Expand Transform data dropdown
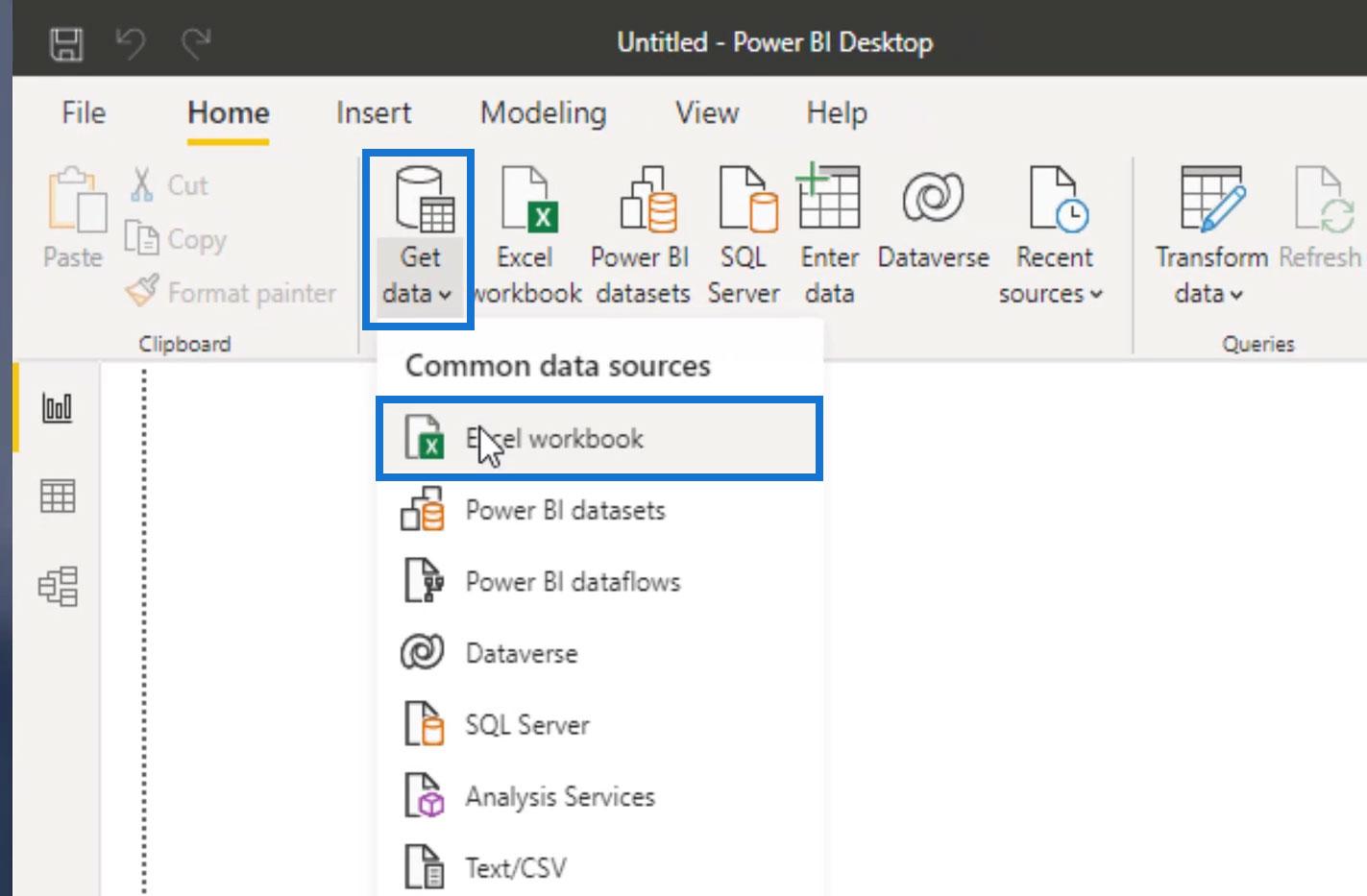 pyautogui.click(x=1210, y=235)
